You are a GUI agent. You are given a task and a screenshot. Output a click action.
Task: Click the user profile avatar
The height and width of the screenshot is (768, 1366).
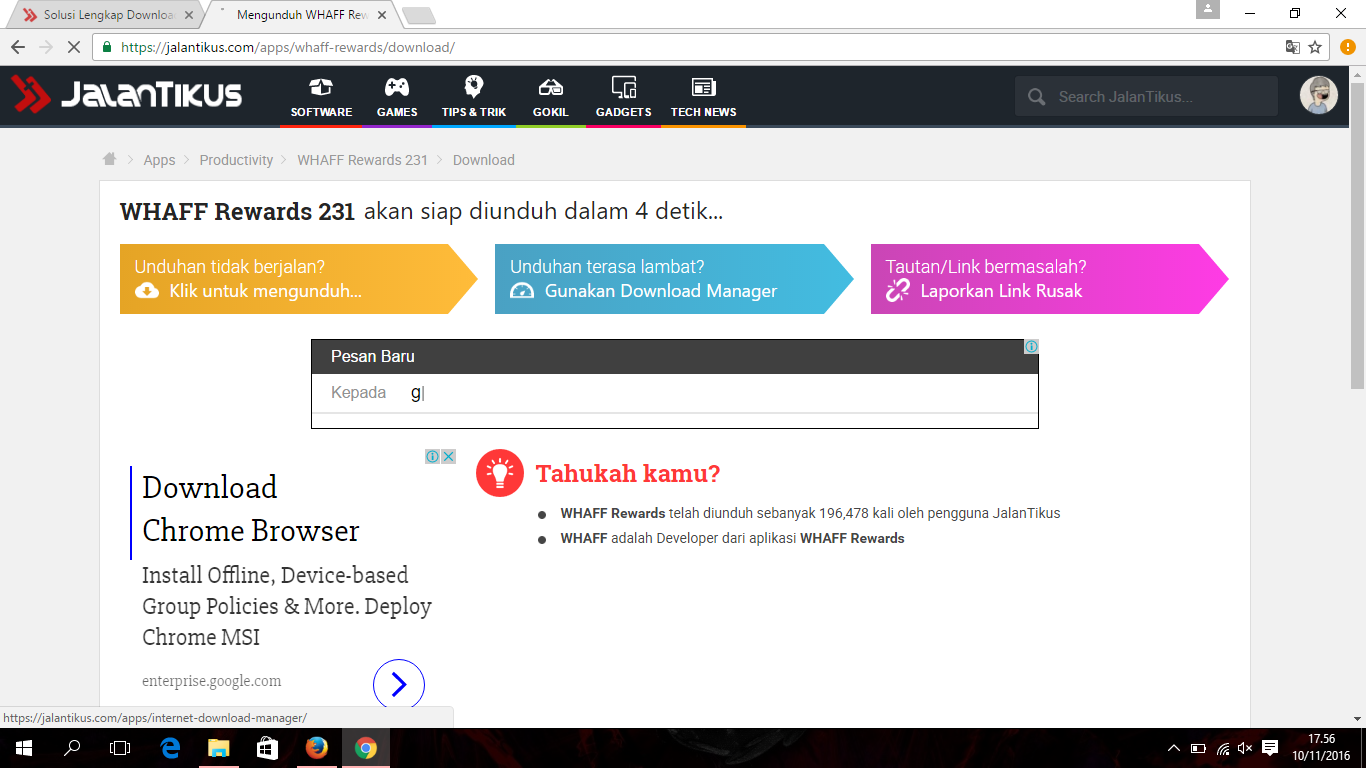[x=1318, y=96]
